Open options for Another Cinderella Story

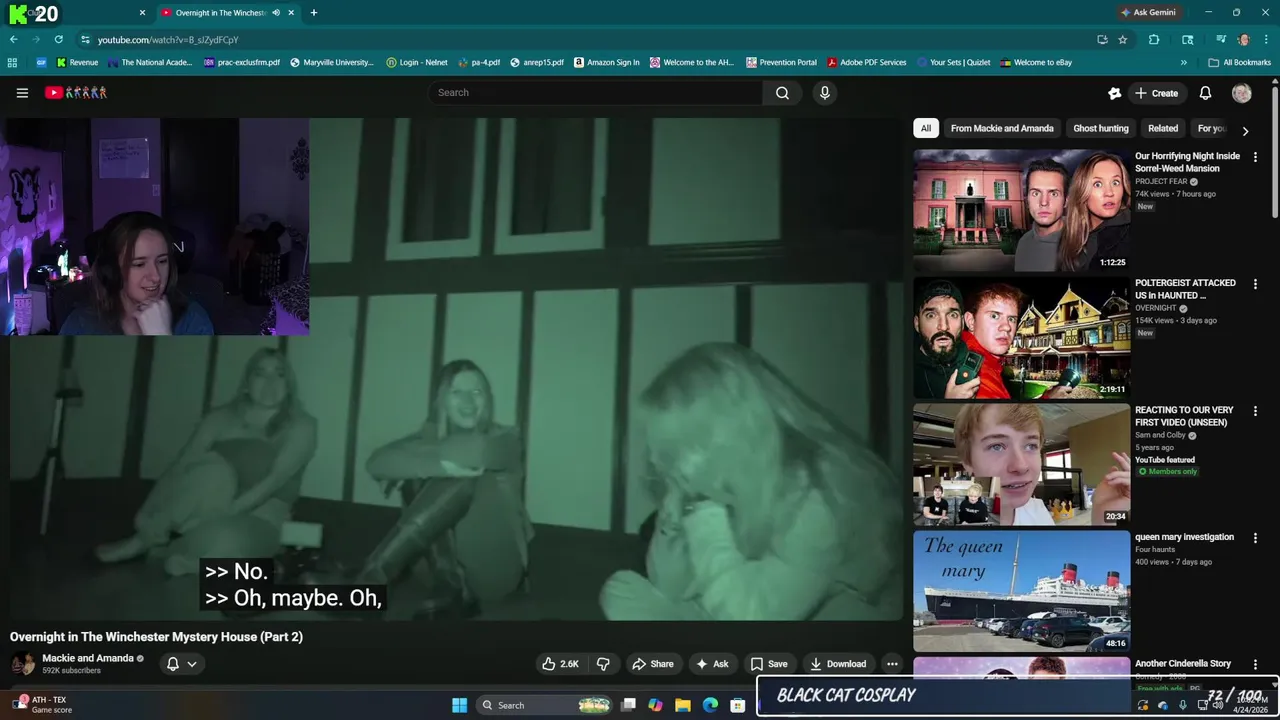pyautogui.click(x=1255, y=665)
